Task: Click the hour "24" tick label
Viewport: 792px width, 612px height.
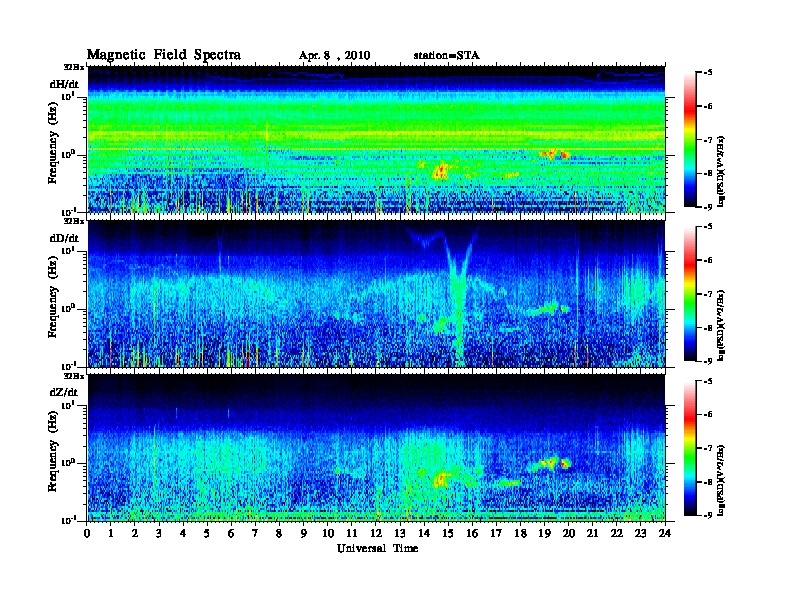Action: click(x=665, y=534)
